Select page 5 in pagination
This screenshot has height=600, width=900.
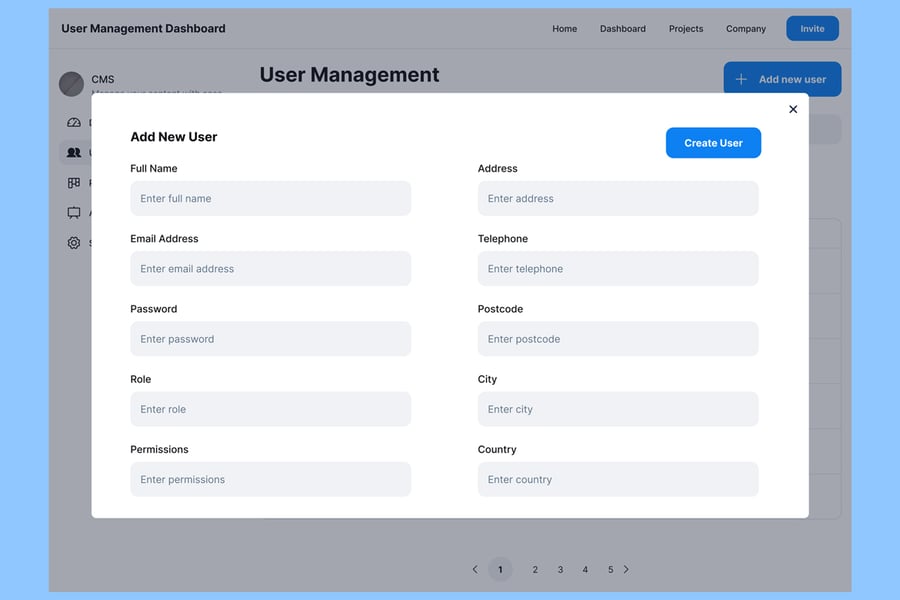[610, 570]
